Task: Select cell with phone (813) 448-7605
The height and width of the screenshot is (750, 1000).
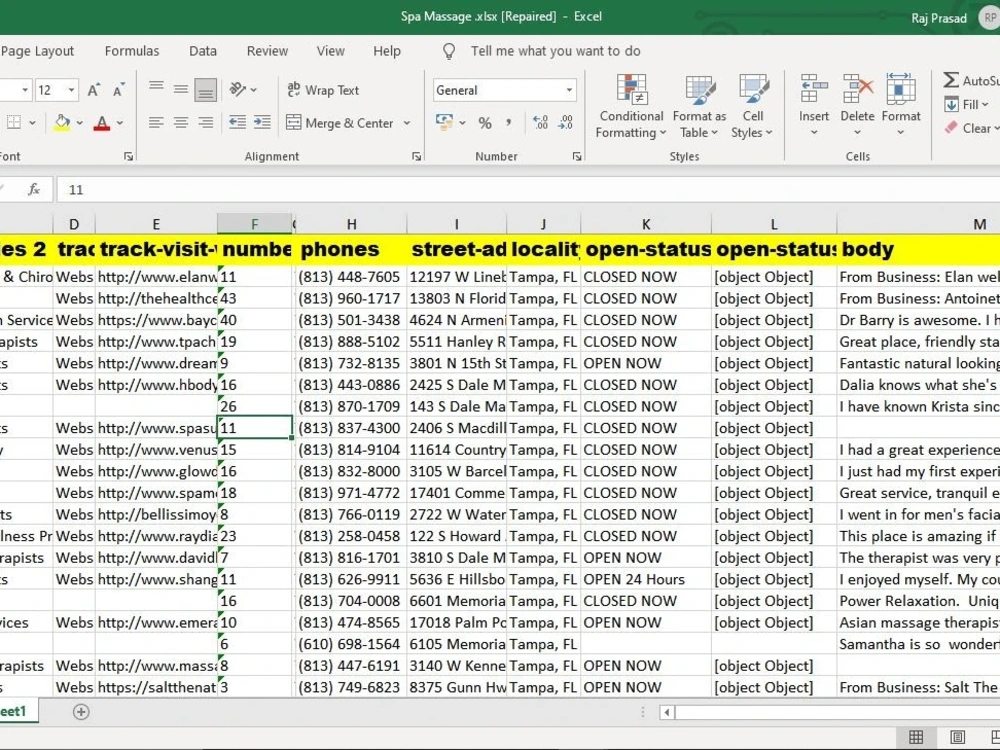Action: (x=351, y=277)
